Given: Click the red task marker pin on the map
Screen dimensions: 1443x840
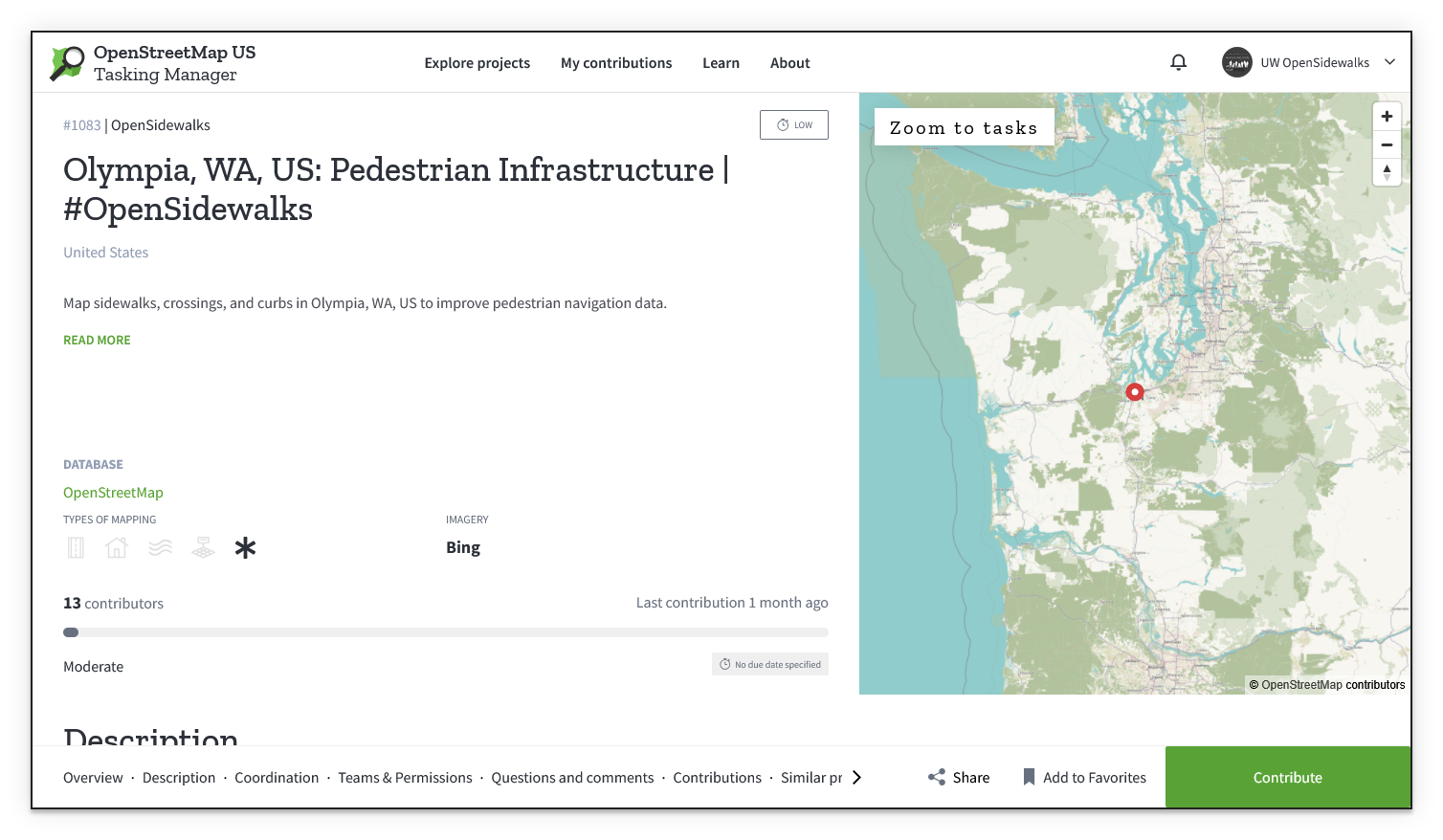Looking at the screenshot, I should (1133, 391).
